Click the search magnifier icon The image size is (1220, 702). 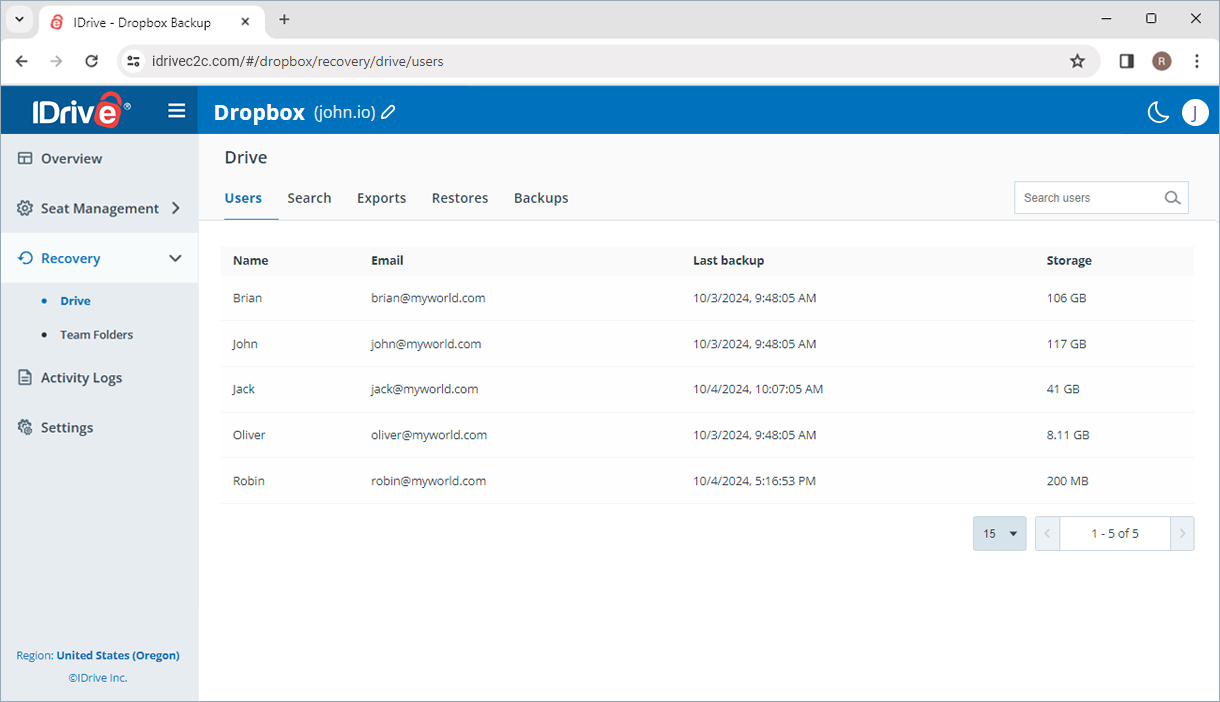coord(1172,198)
